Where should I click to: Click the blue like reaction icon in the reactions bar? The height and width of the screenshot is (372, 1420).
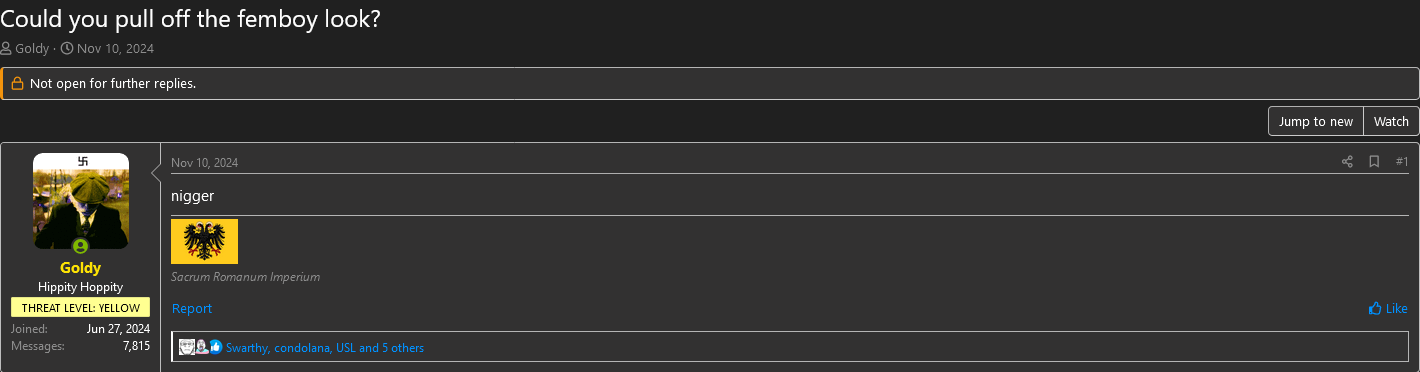click(x=215, y=347)
